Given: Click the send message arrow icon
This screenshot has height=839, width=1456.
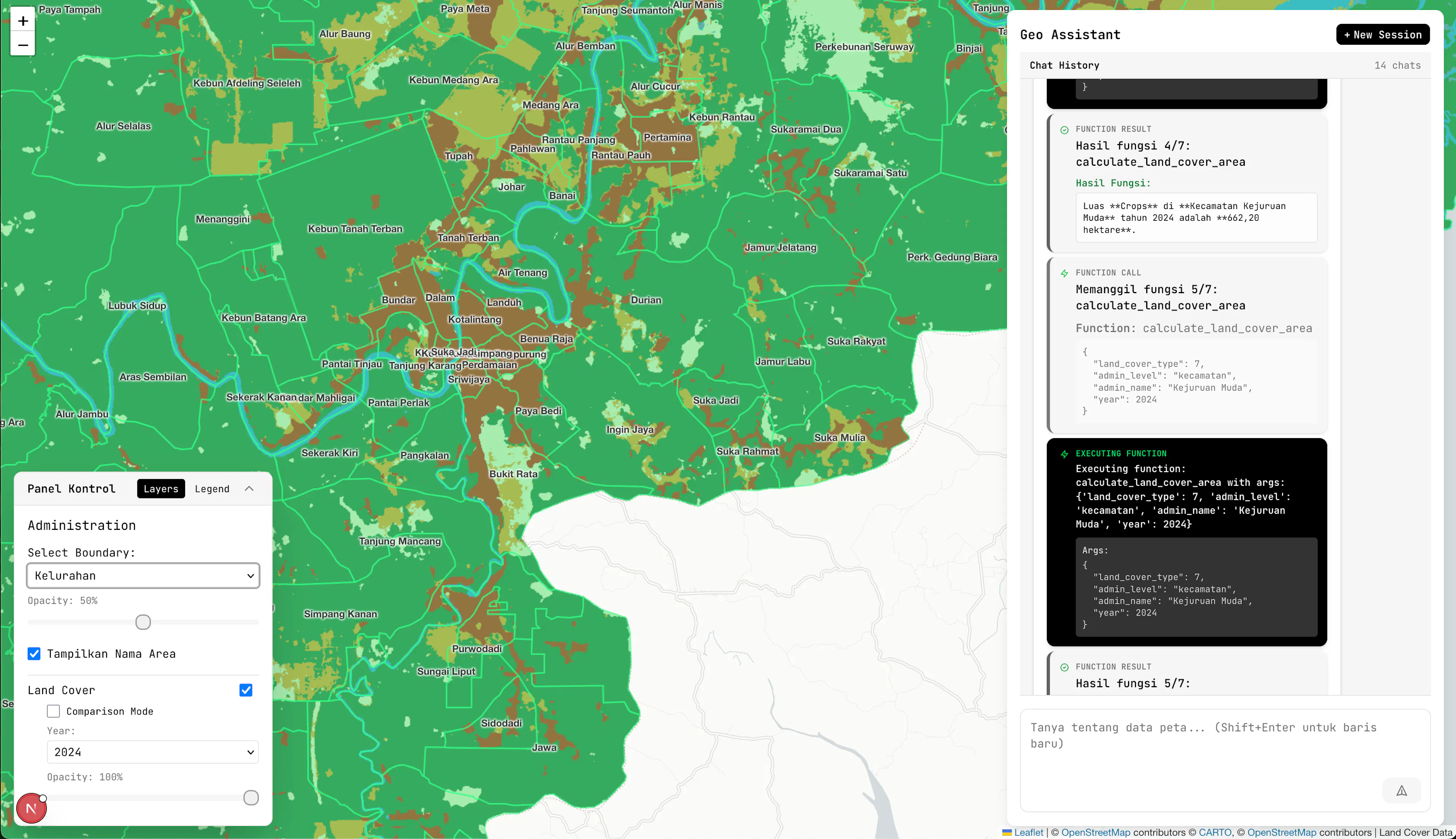Looking at the screenshot, I should click(x=1401, y=790).
